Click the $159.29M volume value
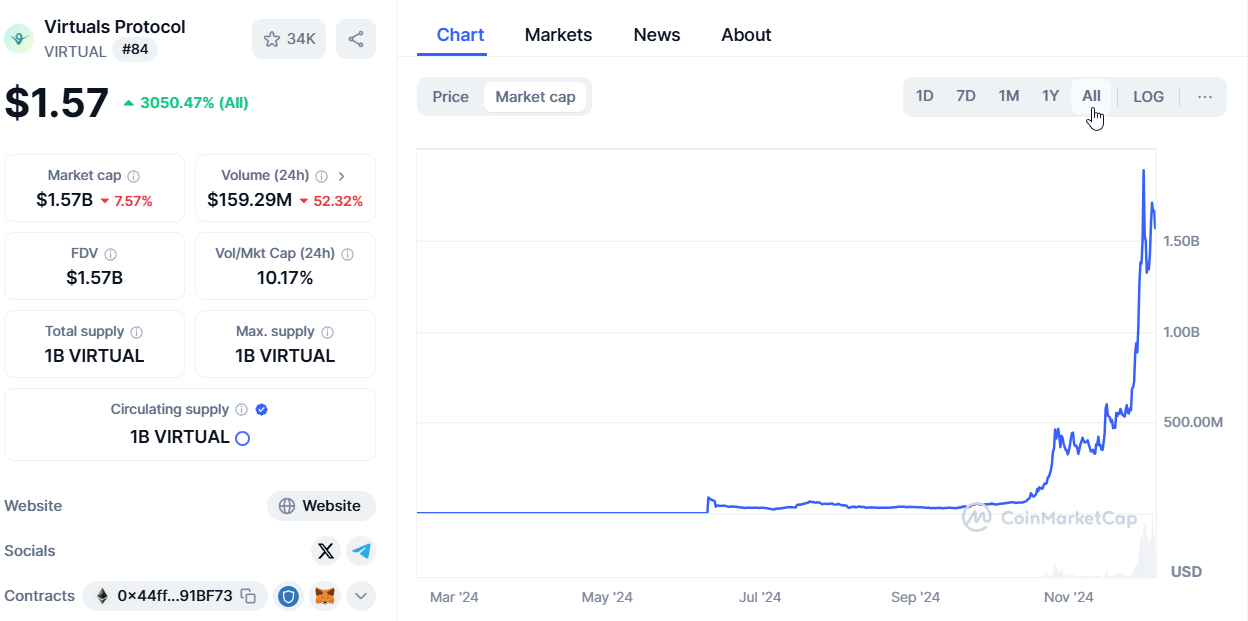The image size is (1248, 621). pyautogui.click(x=250, y=200)
